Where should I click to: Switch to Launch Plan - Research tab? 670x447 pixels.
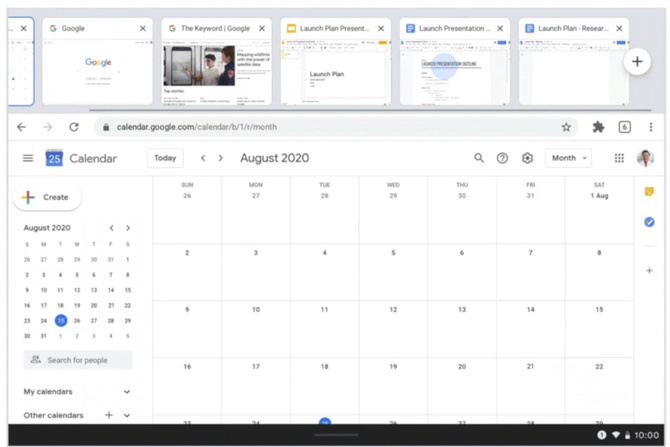(x=574, y=61)
